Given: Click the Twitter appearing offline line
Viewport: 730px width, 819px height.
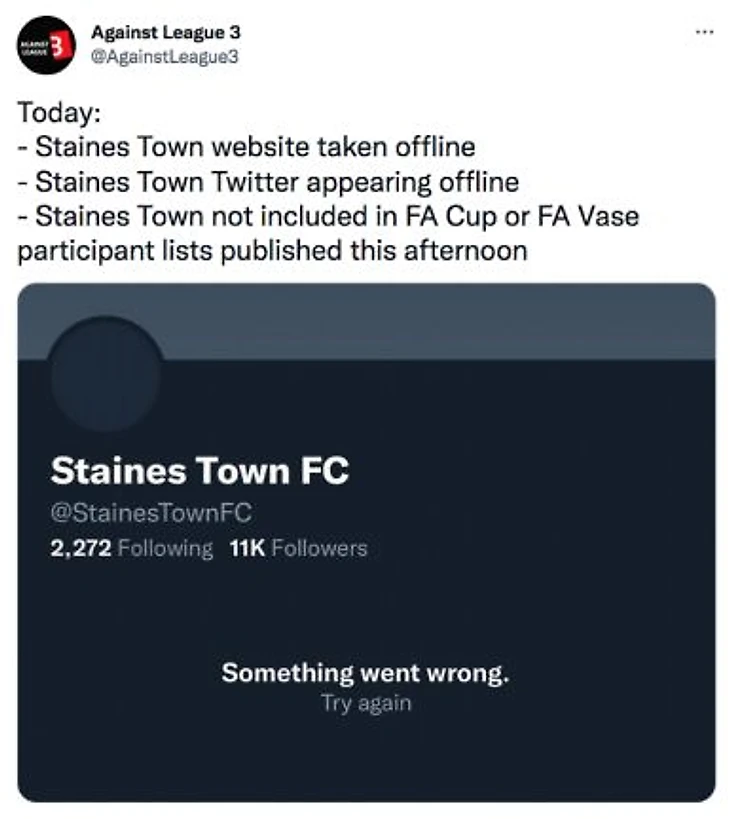Looking at the screenshot, I should (x=267, y=182).
